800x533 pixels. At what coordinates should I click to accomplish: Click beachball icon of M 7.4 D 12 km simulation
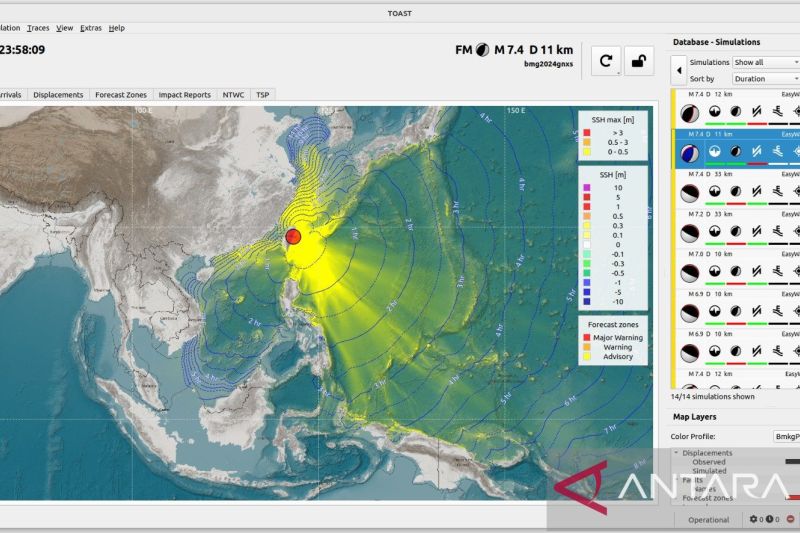click(x=688, y=112)
